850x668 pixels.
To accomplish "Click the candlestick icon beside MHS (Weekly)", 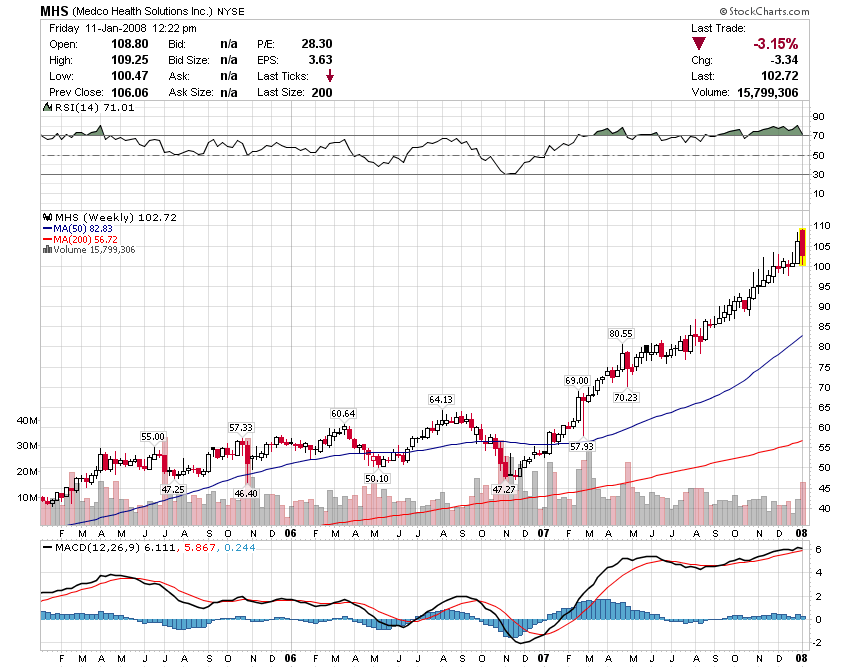I will point(47,217).
